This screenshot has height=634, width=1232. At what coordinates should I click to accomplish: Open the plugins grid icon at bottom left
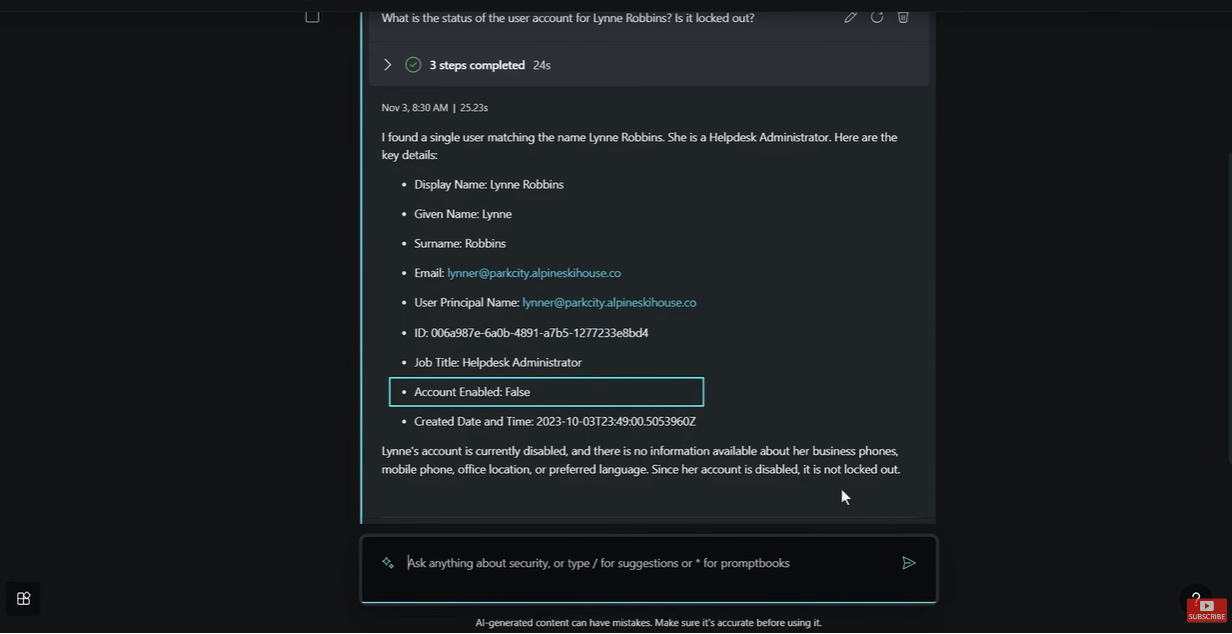tap(24, 598)
